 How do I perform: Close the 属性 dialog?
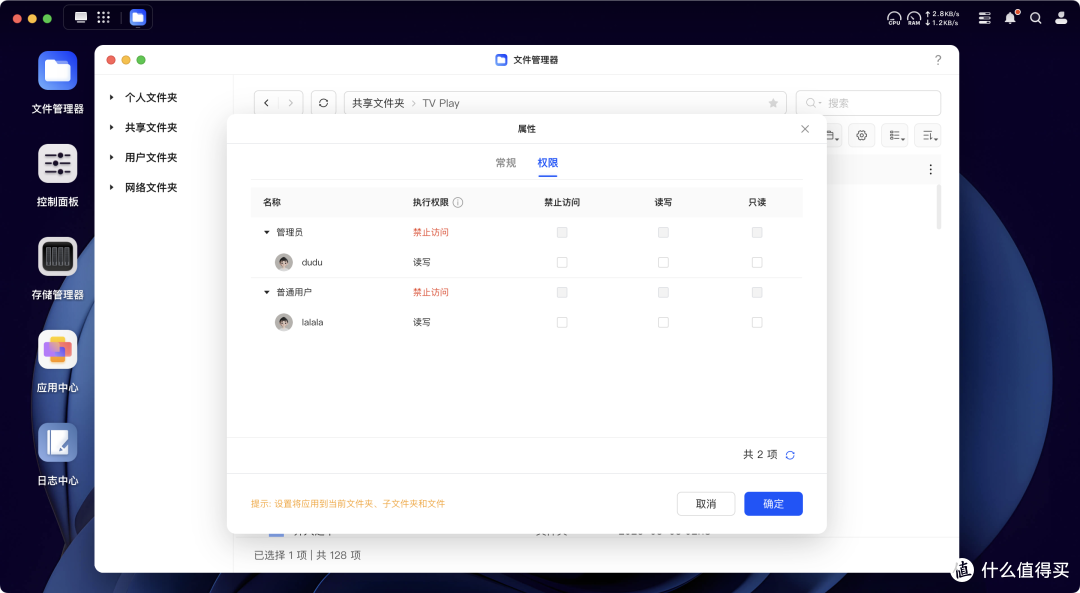click(x=804, y=129)
